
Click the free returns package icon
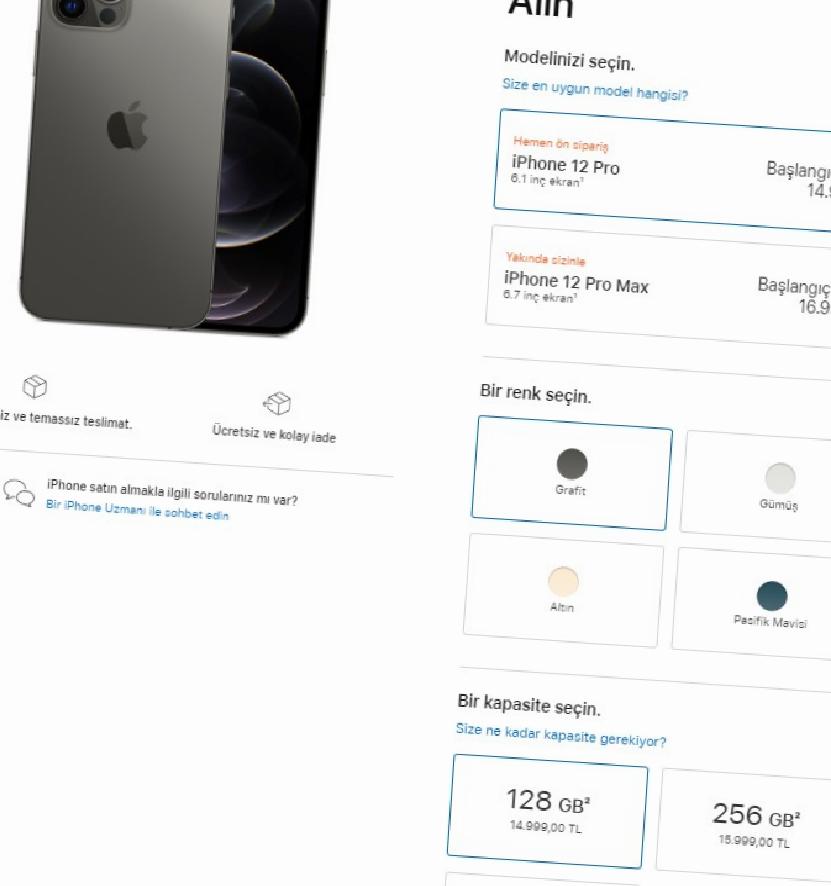tap(277, 403)
